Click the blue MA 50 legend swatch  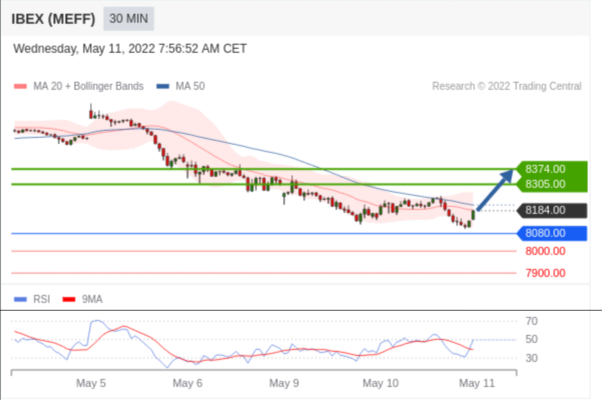[x=163, y=86]
